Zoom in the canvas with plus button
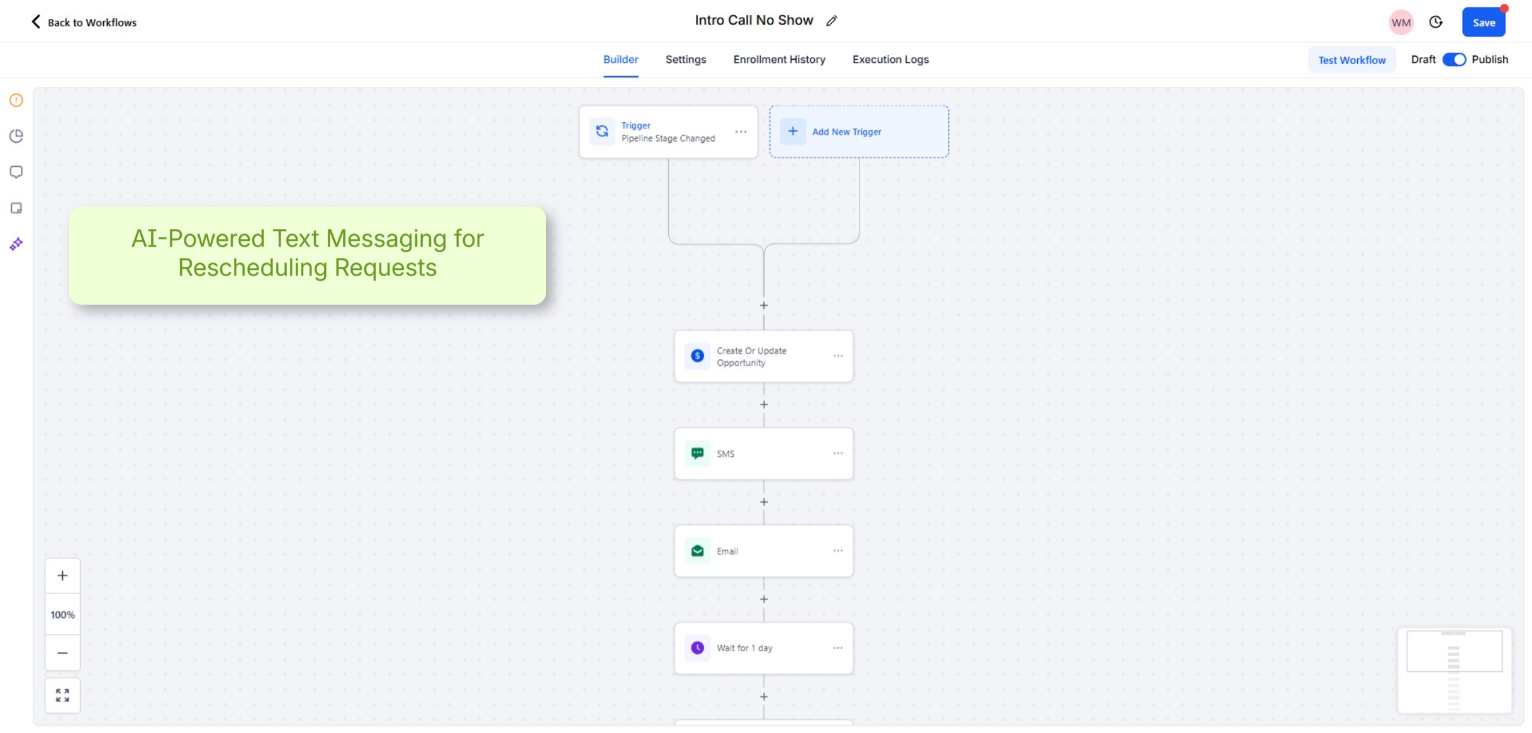1532x733 pixels. coord(62,576)
